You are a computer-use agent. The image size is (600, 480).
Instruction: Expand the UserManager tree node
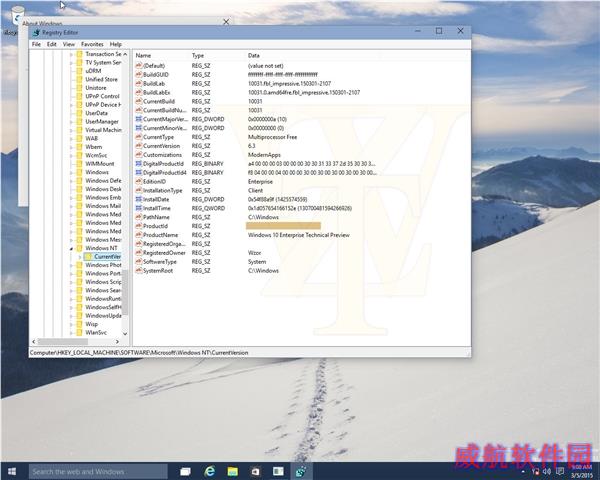72,122
